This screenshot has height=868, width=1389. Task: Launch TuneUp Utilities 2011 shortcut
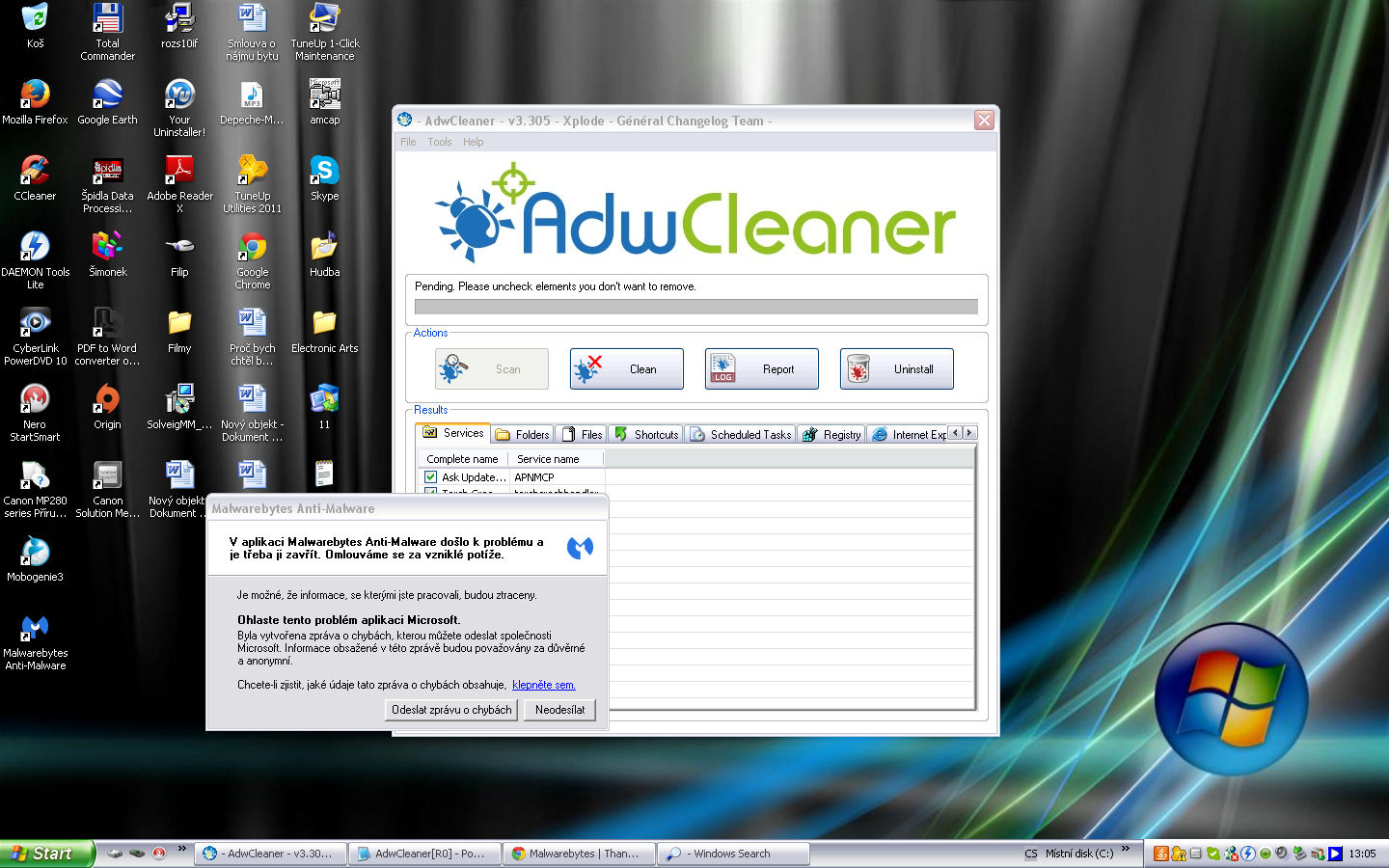253,184
